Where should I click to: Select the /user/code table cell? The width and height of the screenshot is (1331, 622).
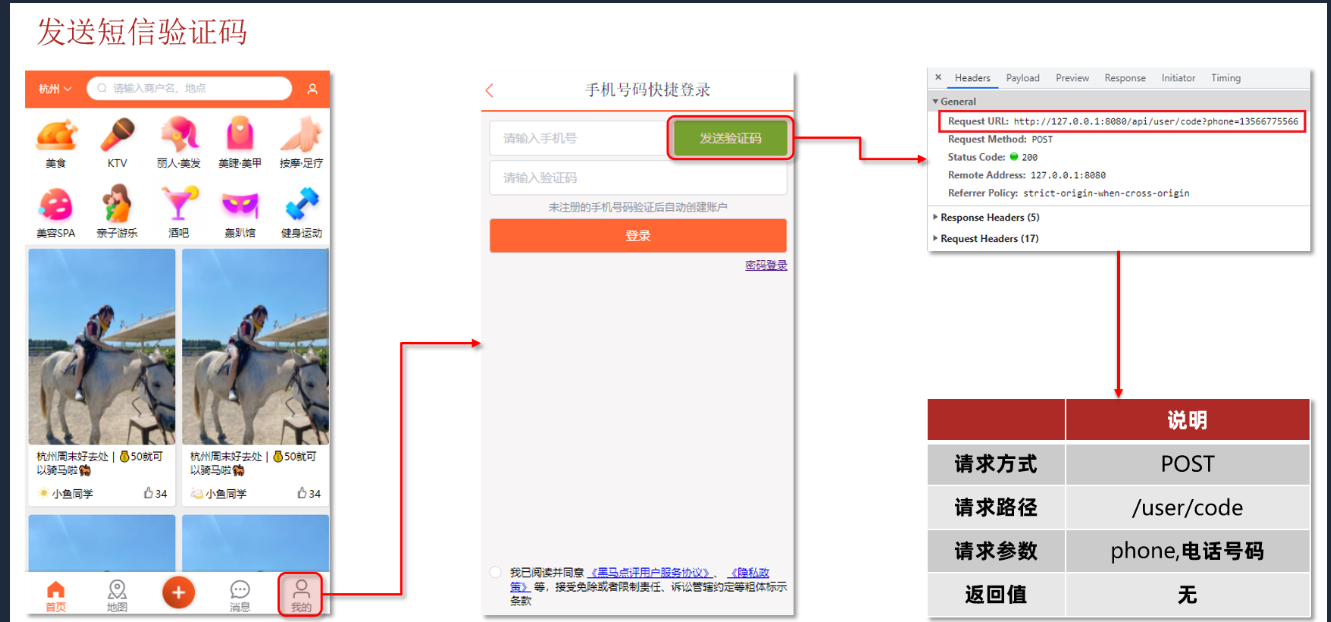click(x=1187, y=508)
